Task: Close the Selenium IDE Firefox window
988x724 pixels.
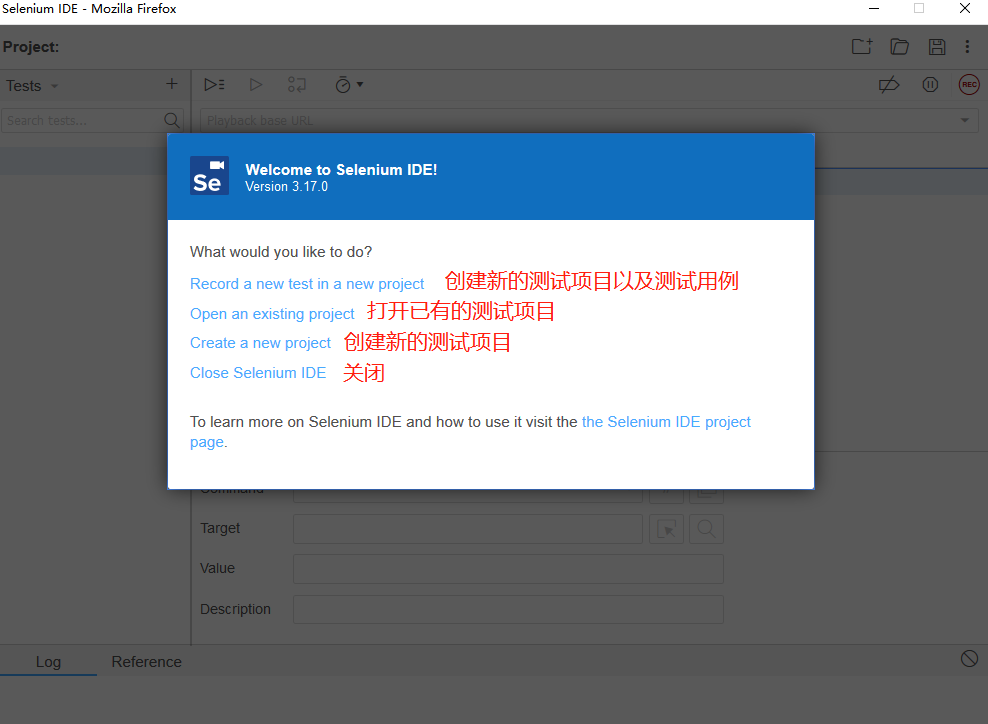Action: point(965,9)
